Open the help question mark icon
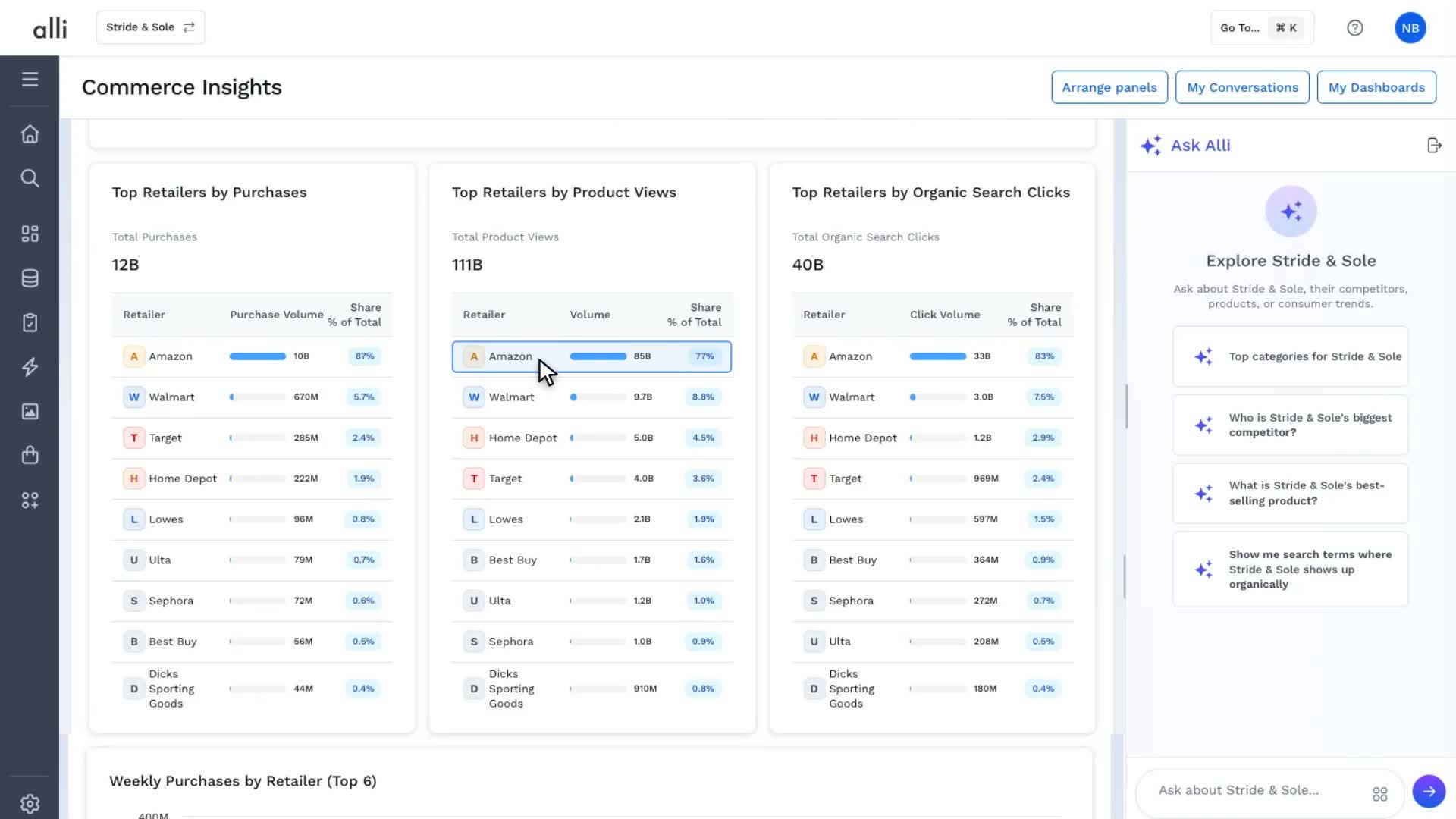This screenshot has height=819, width=1456. 1355,28
